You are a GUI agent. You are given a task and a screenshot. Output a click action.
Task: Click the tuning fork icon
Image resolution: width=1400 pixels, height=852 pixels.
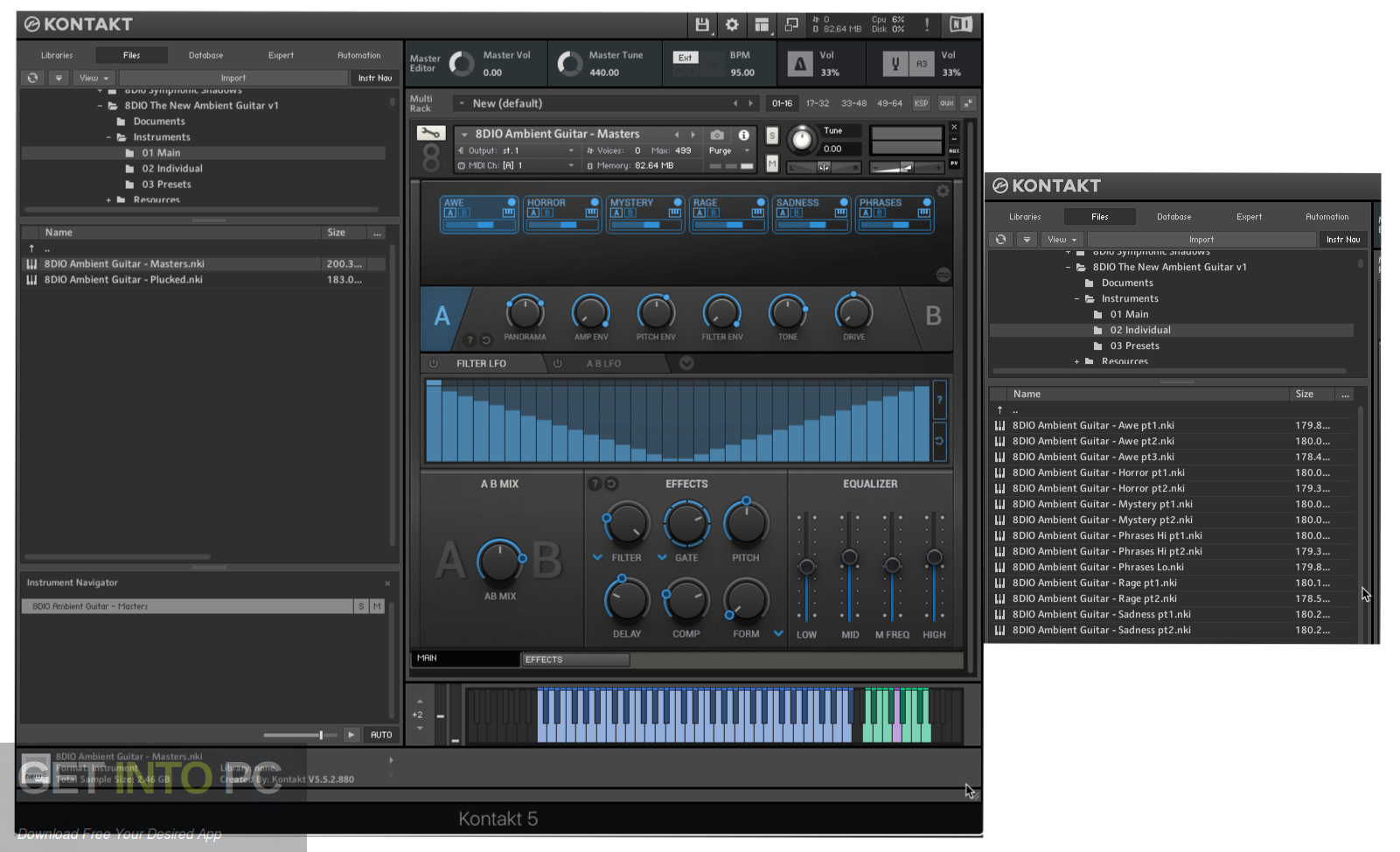pos(895,64)
